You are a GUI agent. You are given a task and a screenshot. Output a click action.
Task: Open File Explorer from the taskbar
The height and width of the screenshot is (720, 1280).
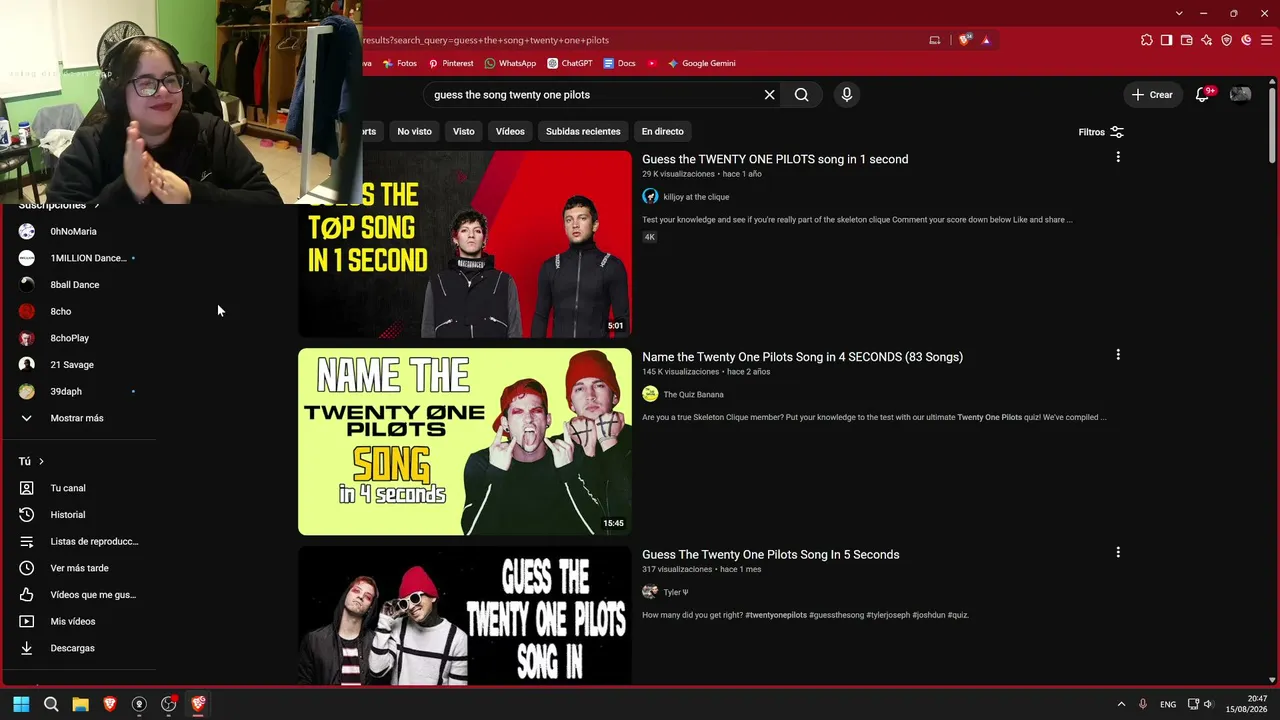(80, 704)
